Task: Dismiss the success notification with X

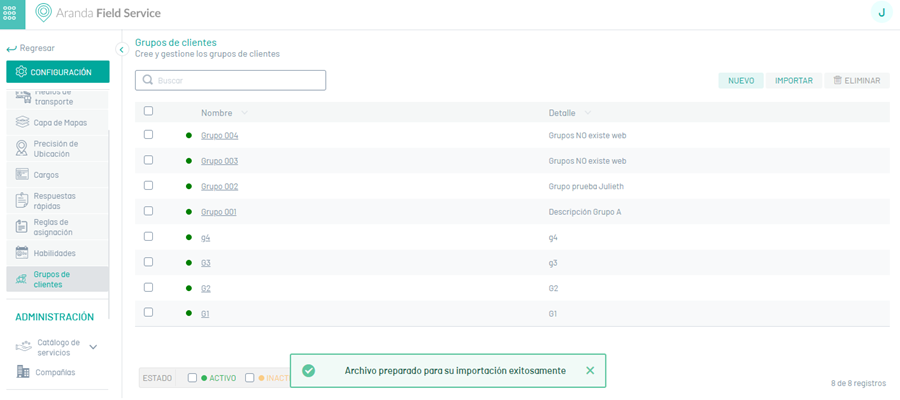Action: tap(590, 370)
